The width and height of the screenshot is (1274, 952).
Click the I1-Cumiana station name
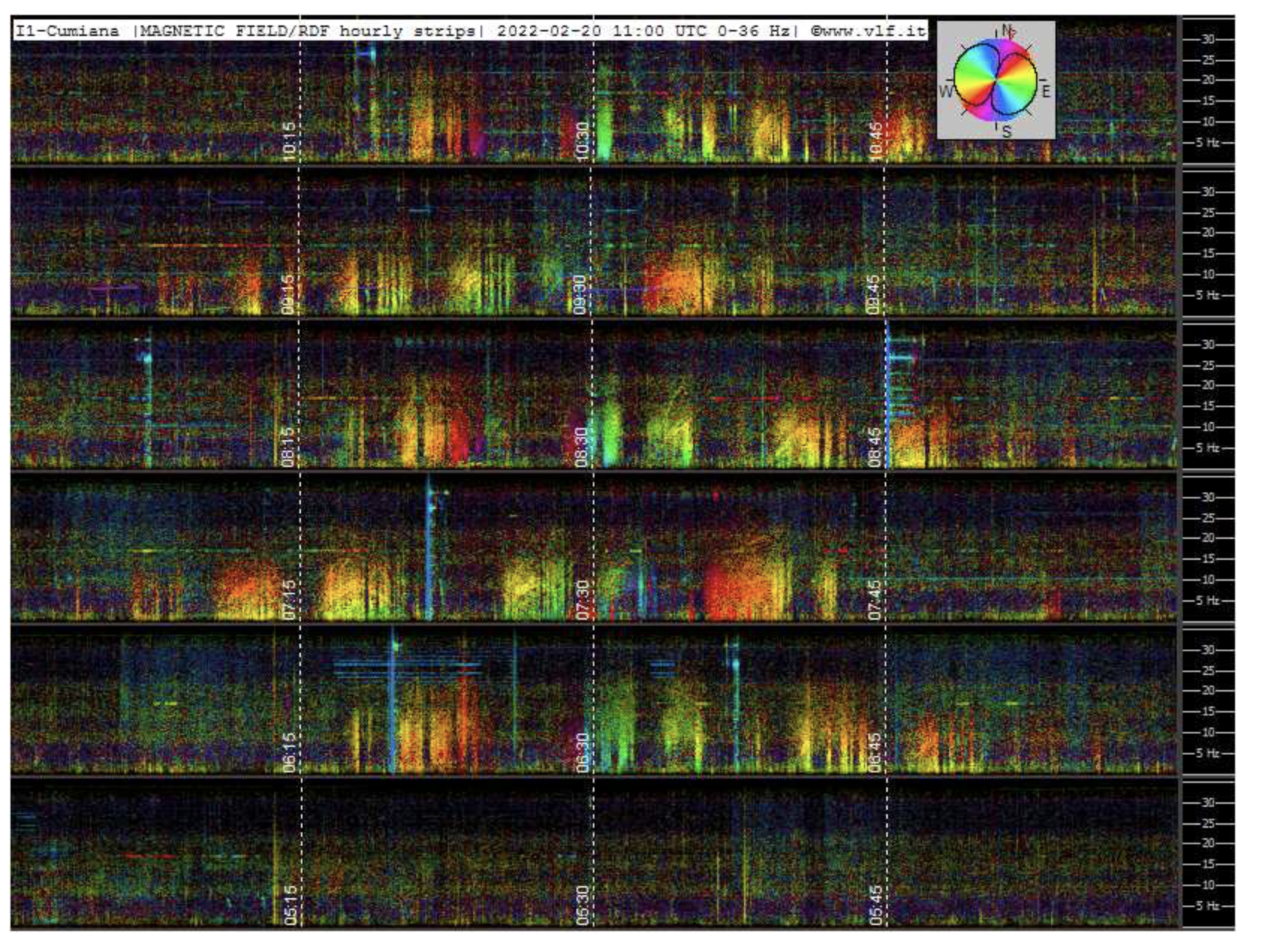tap(67, 31)
